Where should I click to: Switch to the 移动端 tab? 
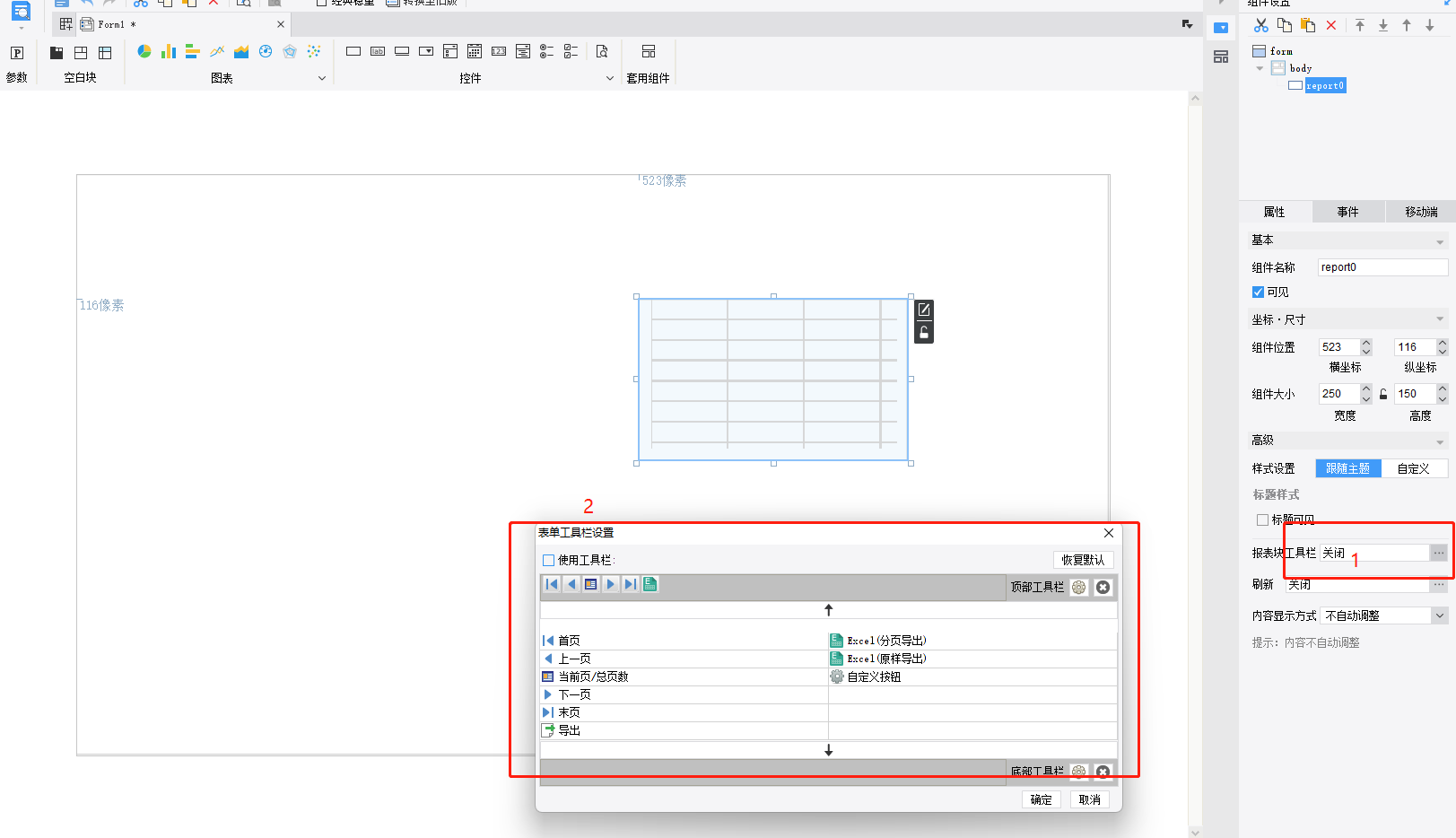tap(1421, 212)
